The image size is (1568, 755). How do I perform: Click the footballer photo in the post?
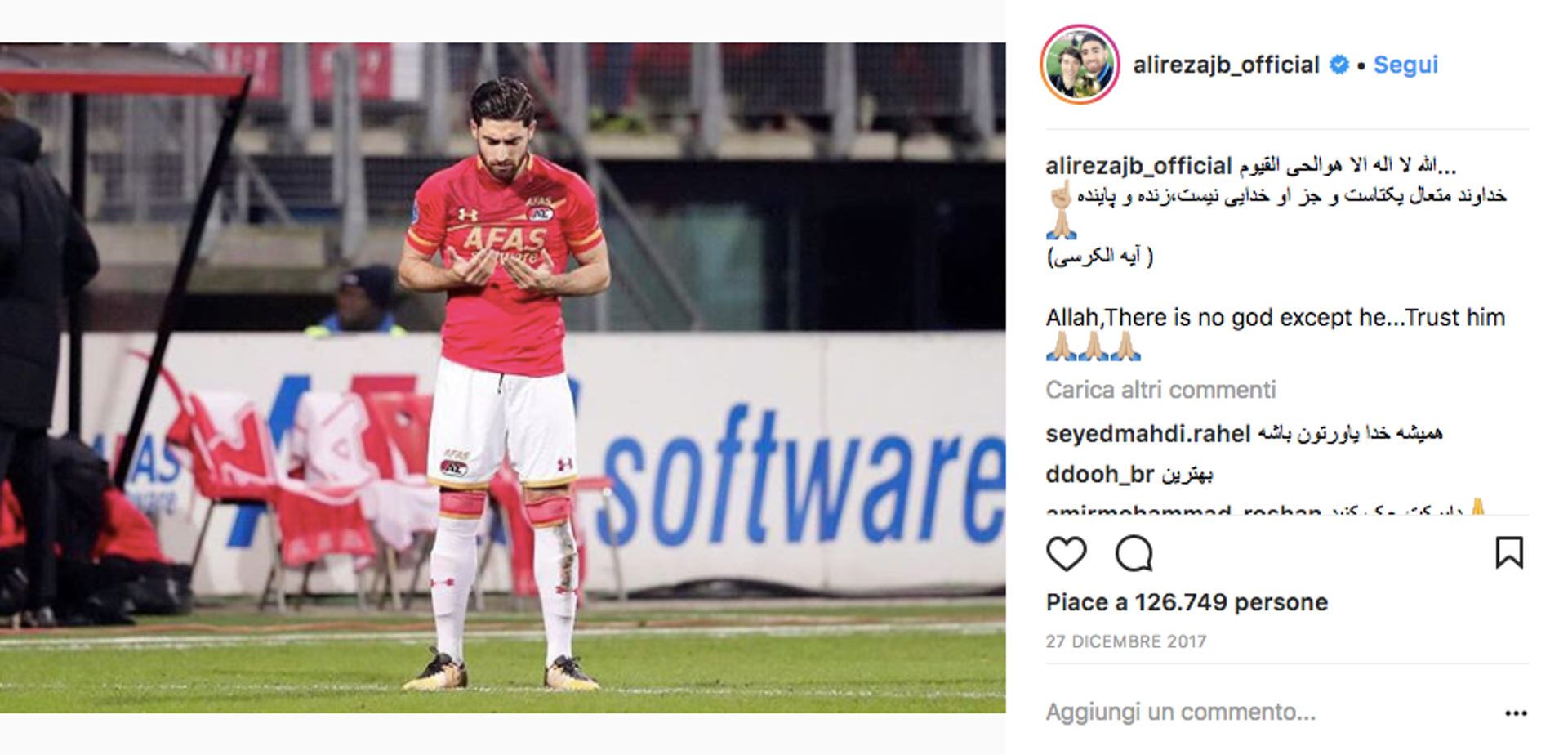coord(503,377)
